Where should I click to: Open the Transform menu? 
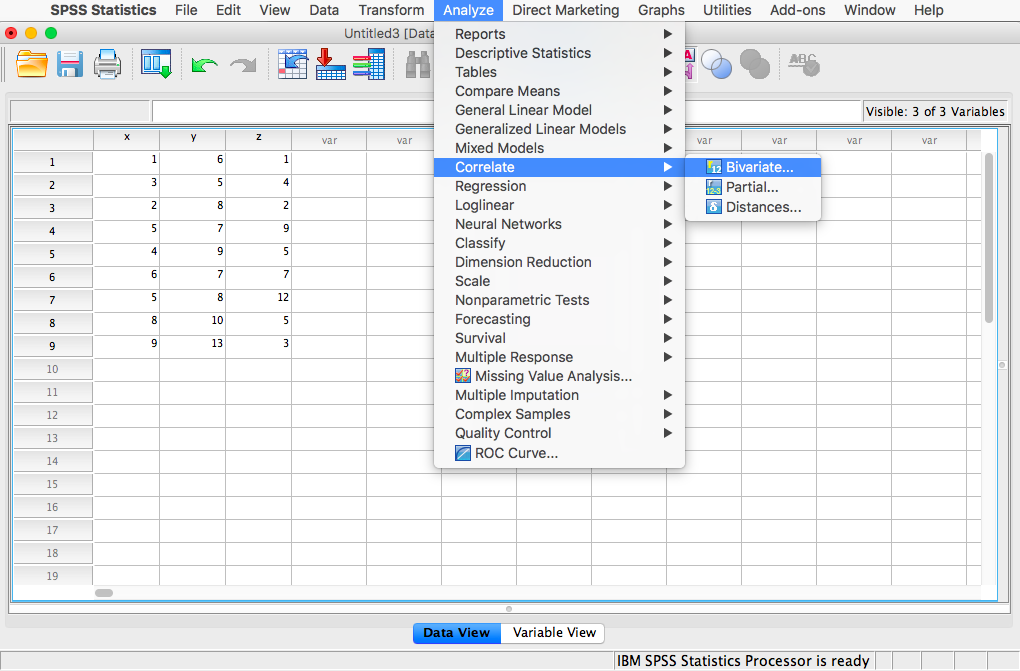[391, 10]
